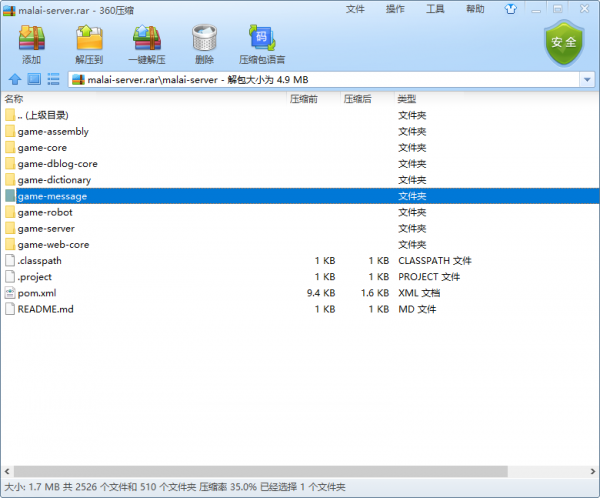Click the 'PROJECT 文件' type cell
Image resolution: width=600 pixels, height=498 pixels.
[429, 277]
